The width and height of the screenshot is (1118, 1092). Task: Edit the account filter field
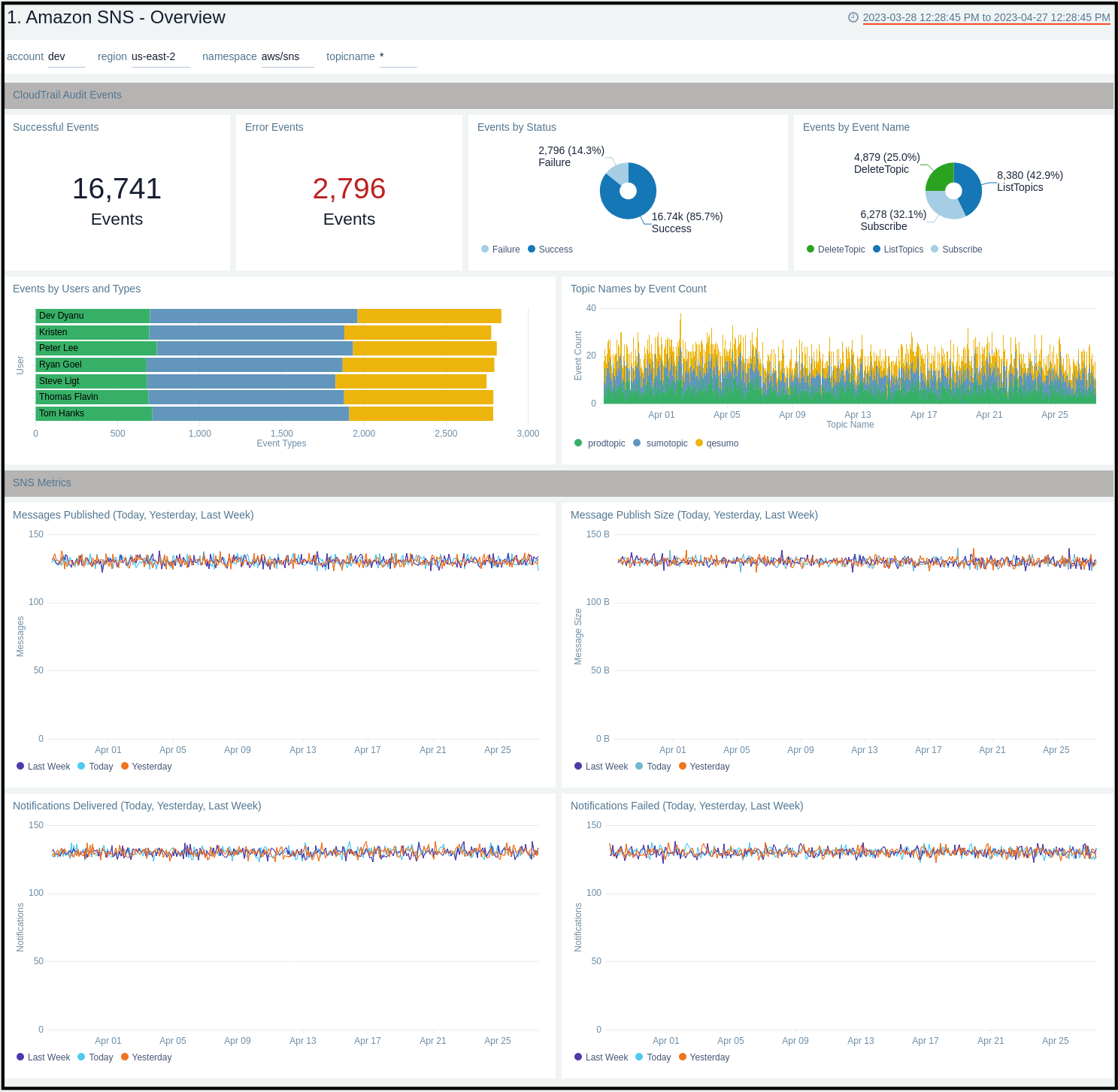click(x=66, y=57)
